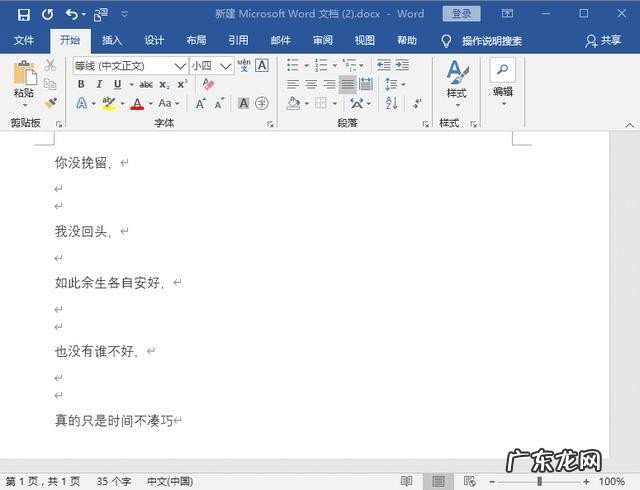
Task: Click the 100% zoom level
Action: click(x=612, y=481)
